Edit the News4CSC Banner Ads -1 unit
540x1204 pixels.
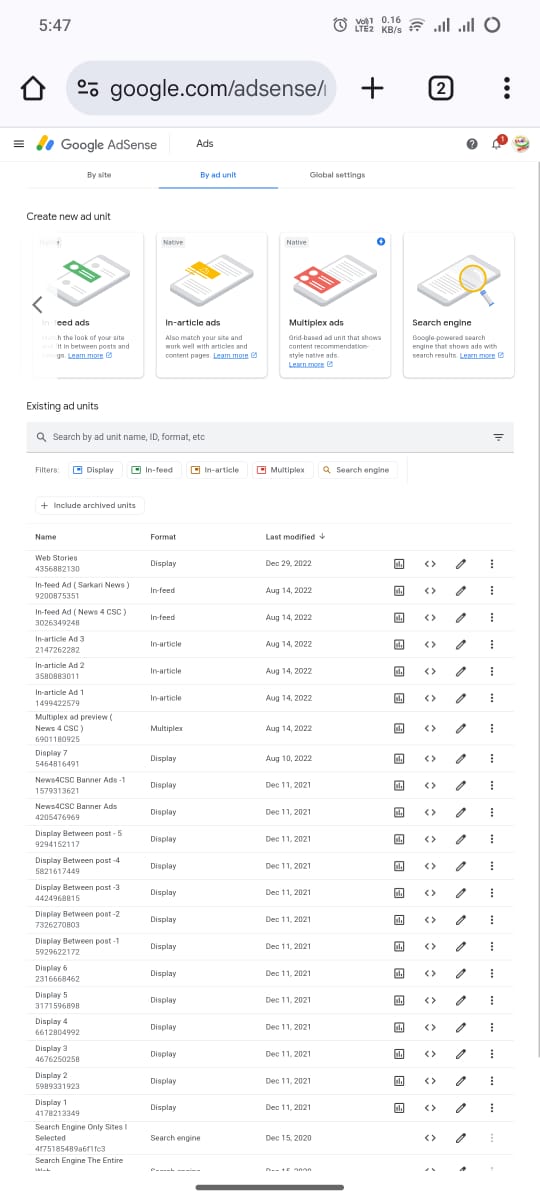(461, 786)
